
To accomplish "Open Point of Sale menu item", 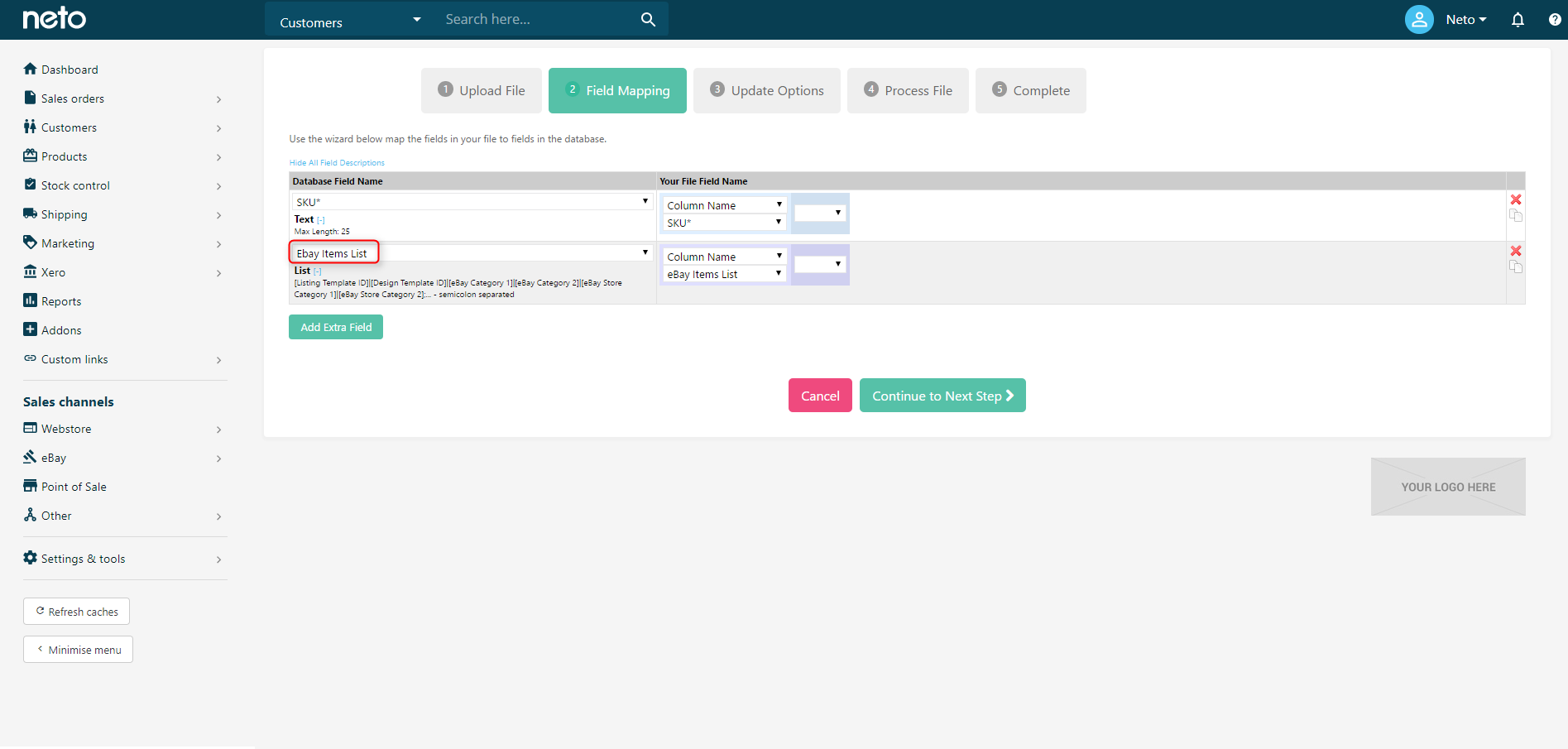I will (x=74, y=487).
